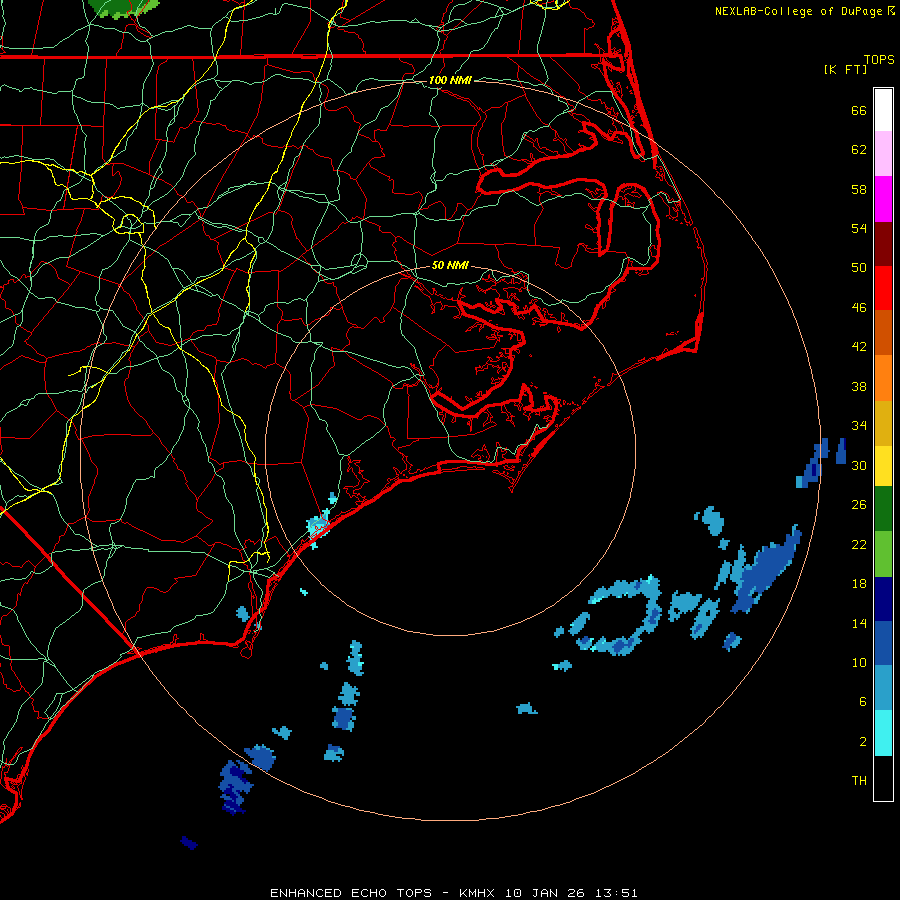
Task: Click the legend value 54
Action: pos(859,228)
